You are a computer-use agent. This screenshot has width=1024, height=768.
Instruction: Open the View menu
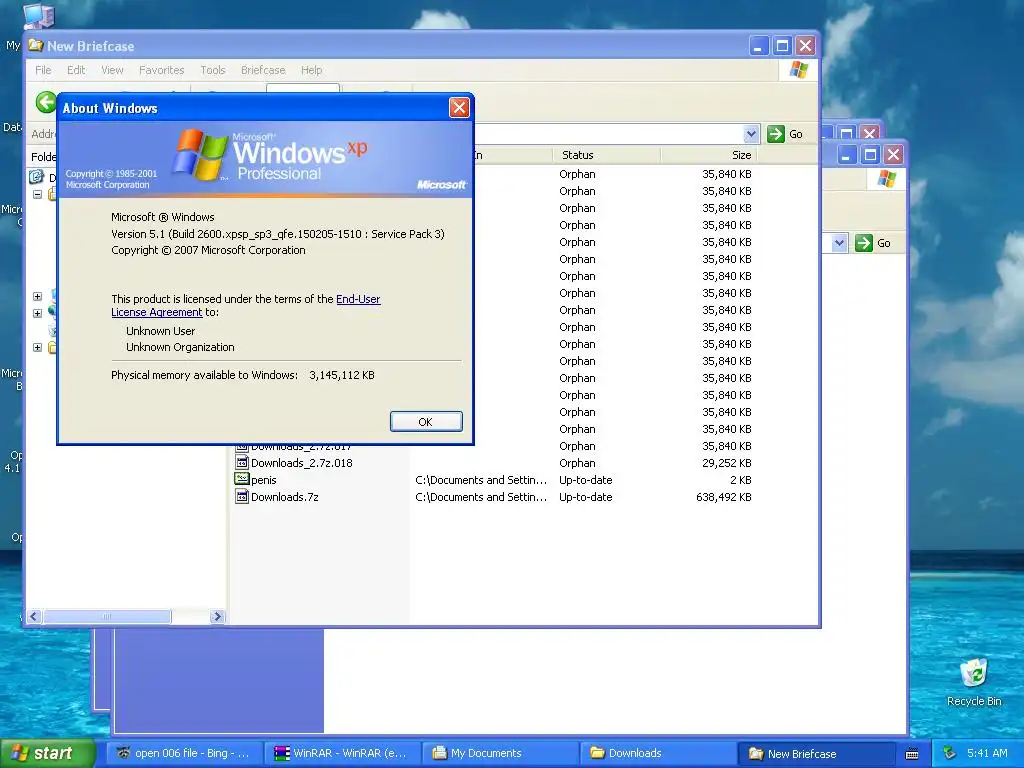coord(112,70)
